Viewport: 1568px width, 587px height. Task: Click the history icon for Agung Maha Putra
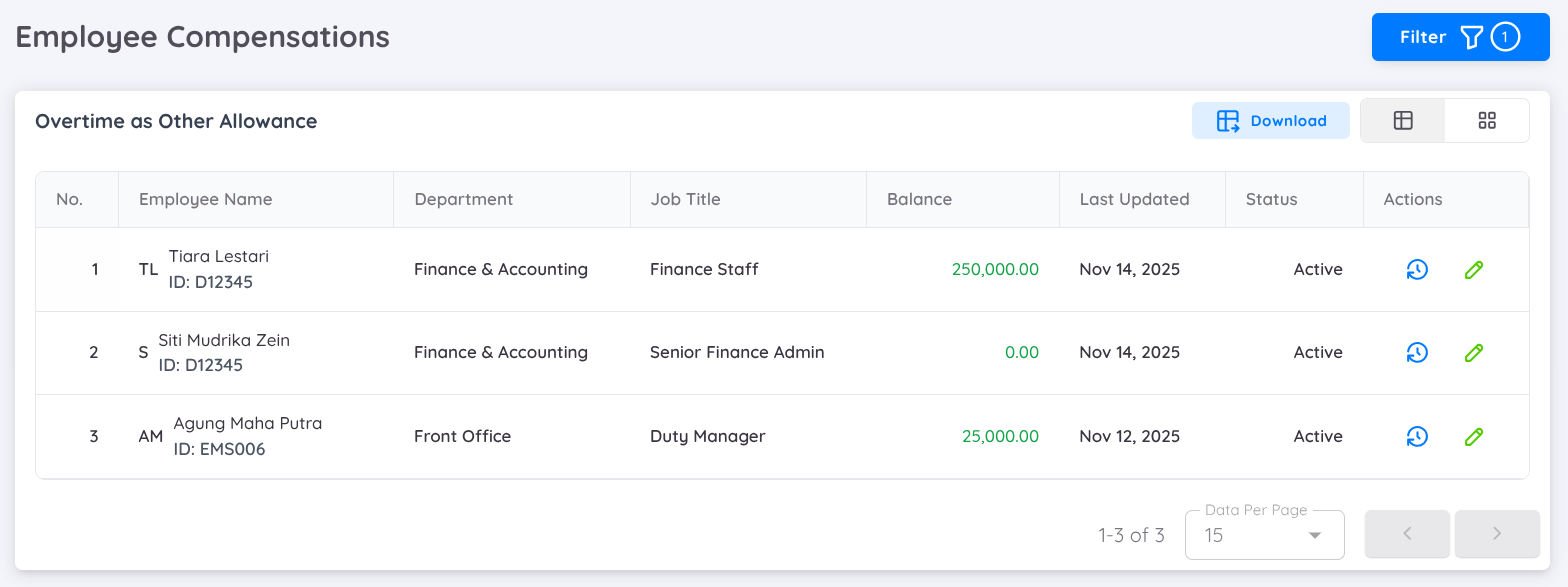pyautogui.click(x=1416, y=436)
